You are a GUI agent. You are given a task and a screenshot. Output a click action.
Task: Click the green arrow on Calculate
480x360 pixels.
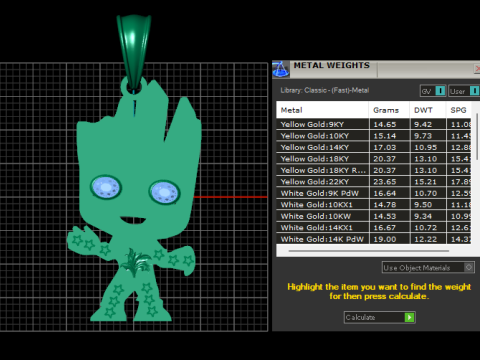(409, 317)
